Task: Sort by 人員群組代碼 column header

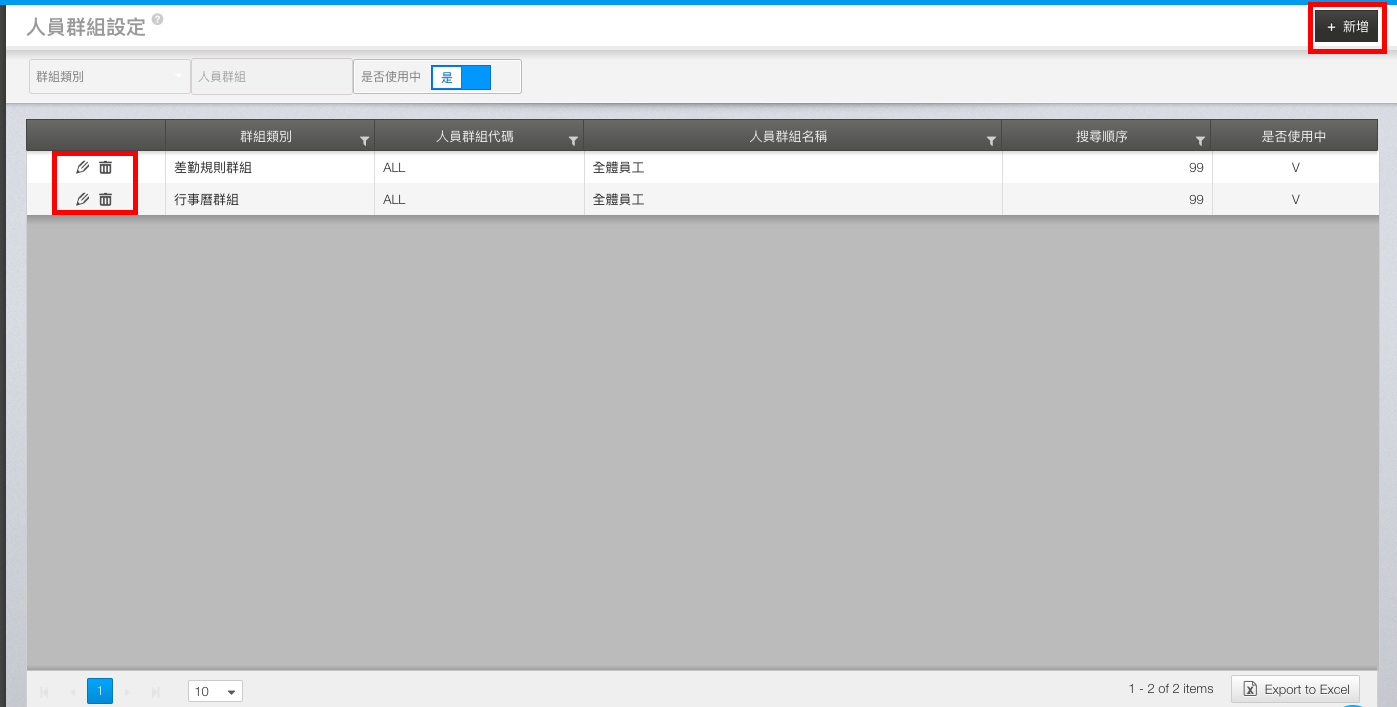Action: pyautogui.click(x=475, y=136)
